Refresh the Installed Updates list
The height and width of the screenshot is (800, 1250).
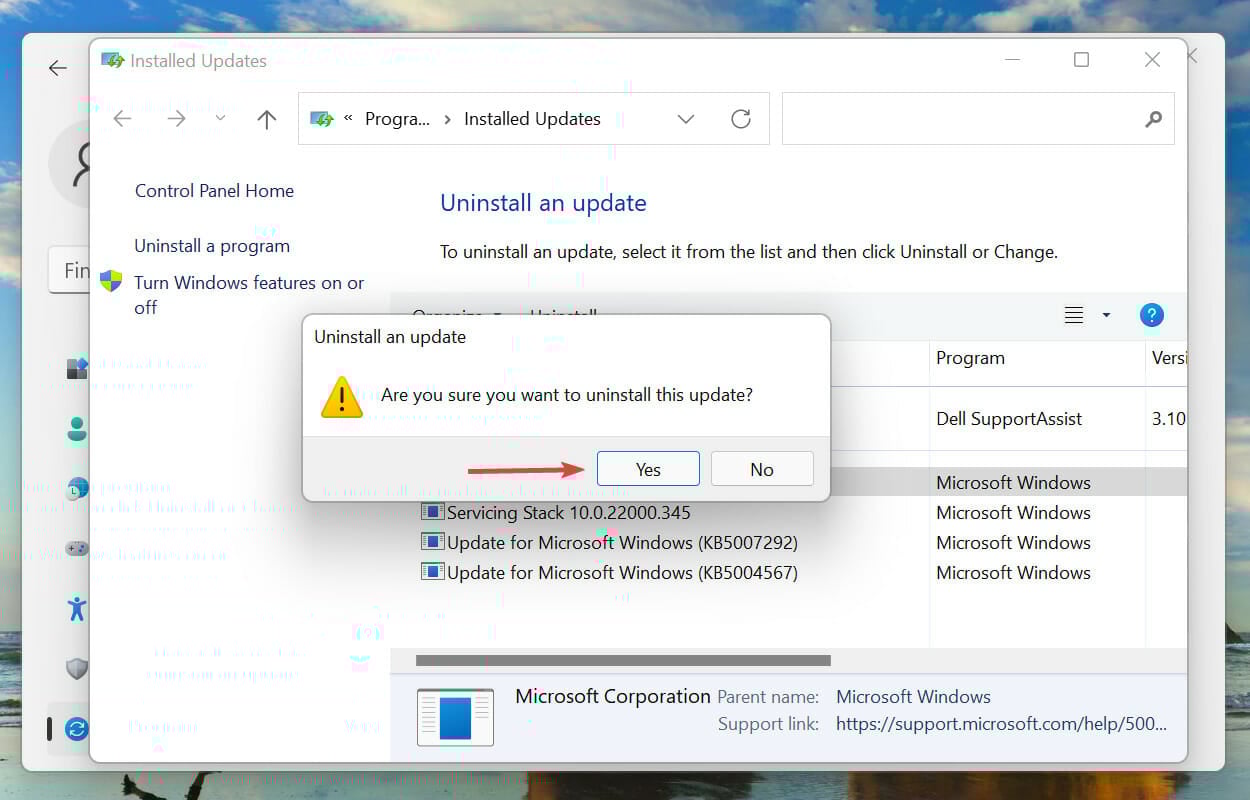coord(741,119)
